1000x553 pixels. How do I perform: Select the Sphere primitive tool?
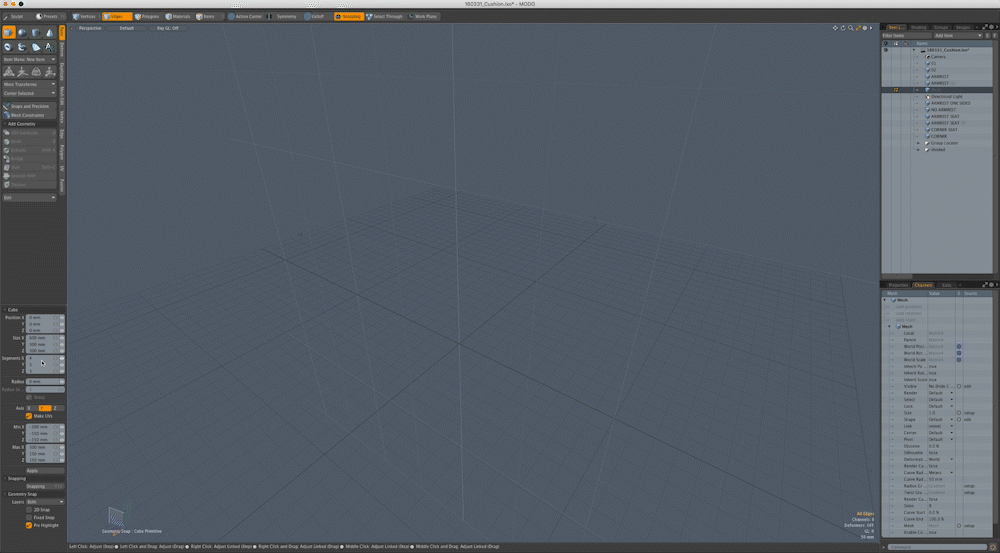click(x=22, y=33)
